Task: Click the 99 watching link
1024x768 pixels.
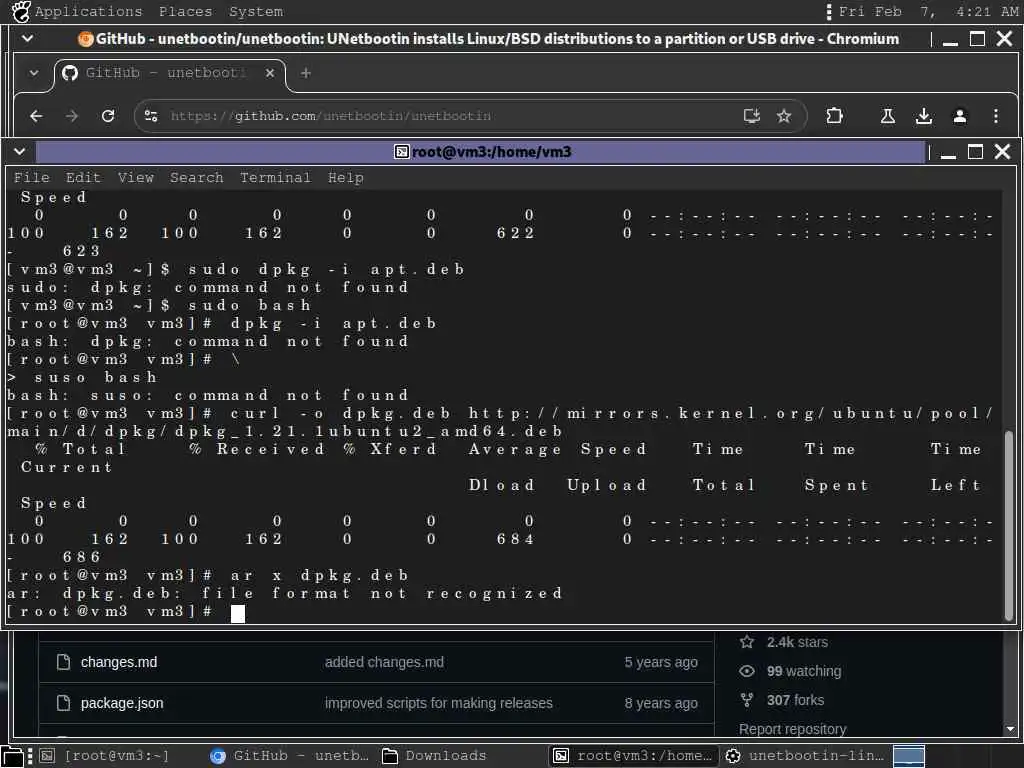Action: point(804,671)
